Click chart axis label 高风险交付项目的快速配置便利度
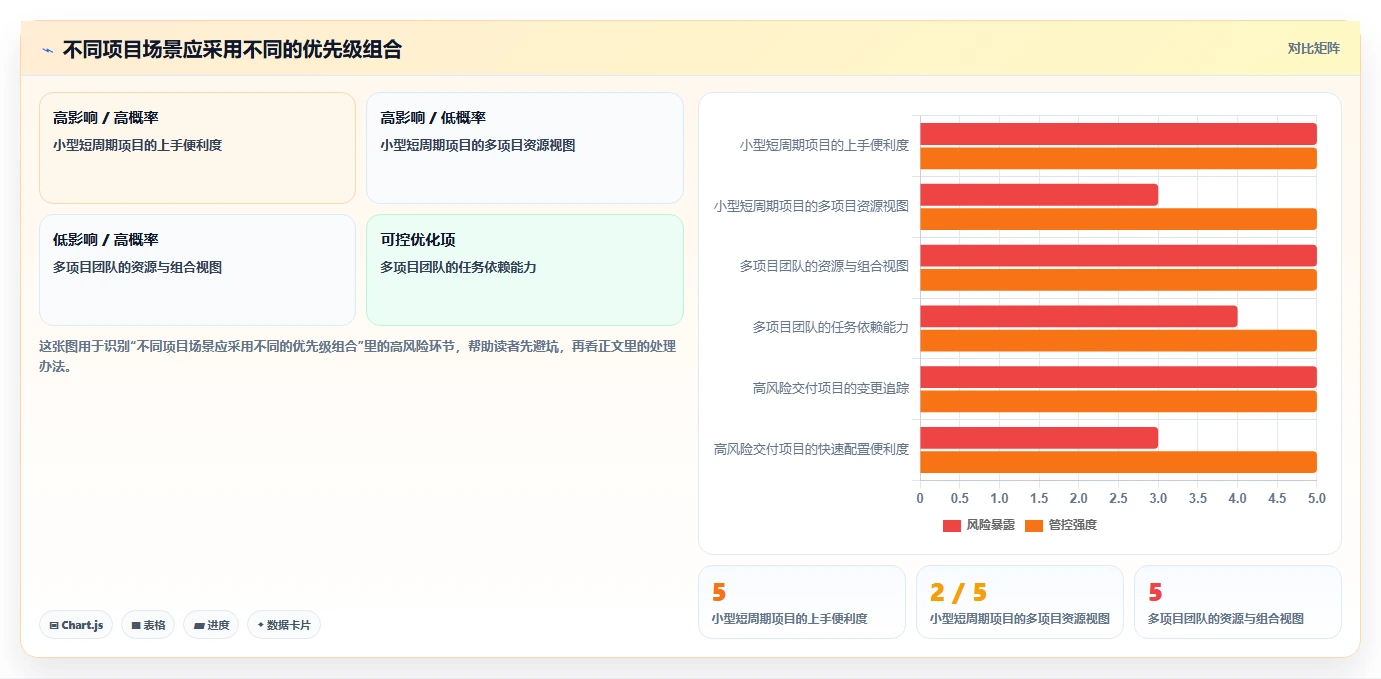 [811, 449]
